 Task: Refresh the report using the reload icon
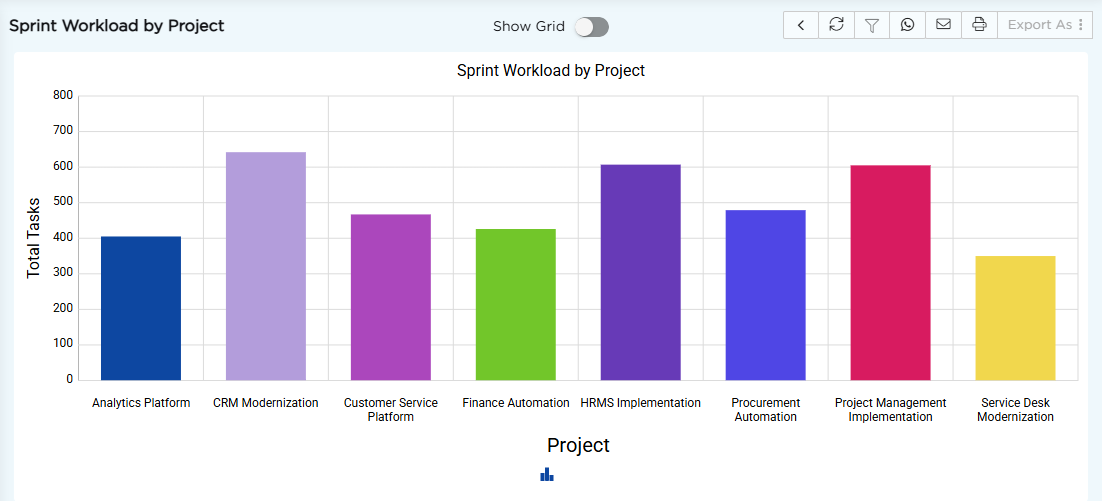(836, 25)
